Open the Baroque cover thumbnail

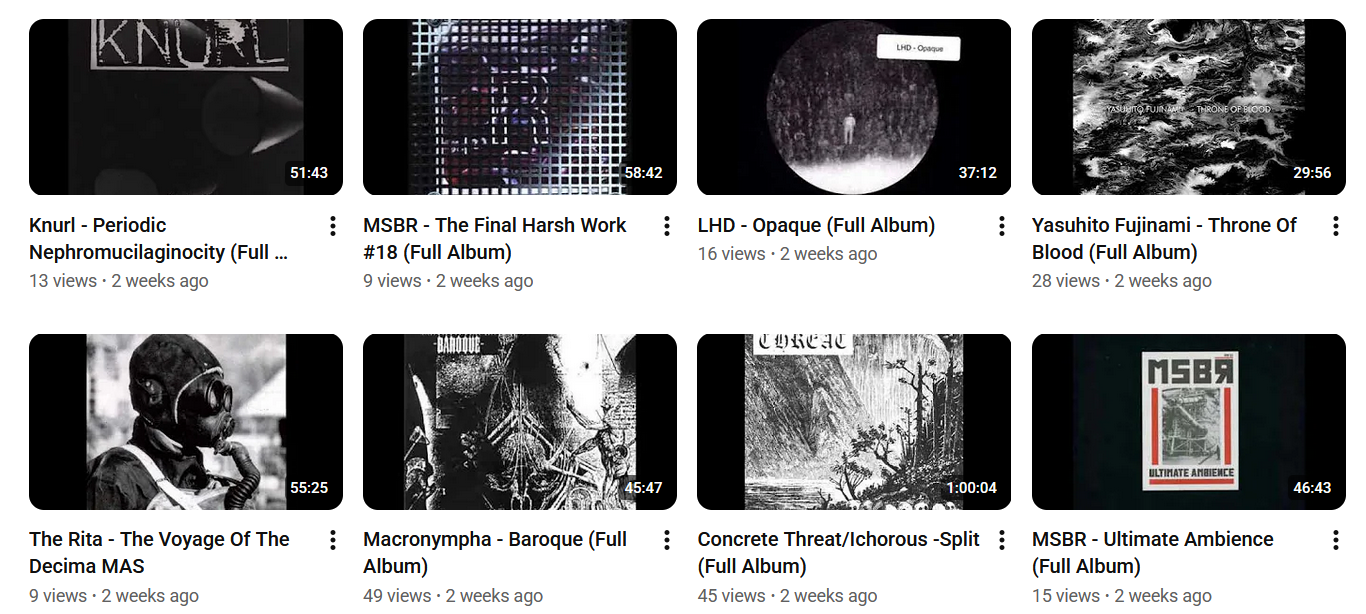[x=520, y=422]
